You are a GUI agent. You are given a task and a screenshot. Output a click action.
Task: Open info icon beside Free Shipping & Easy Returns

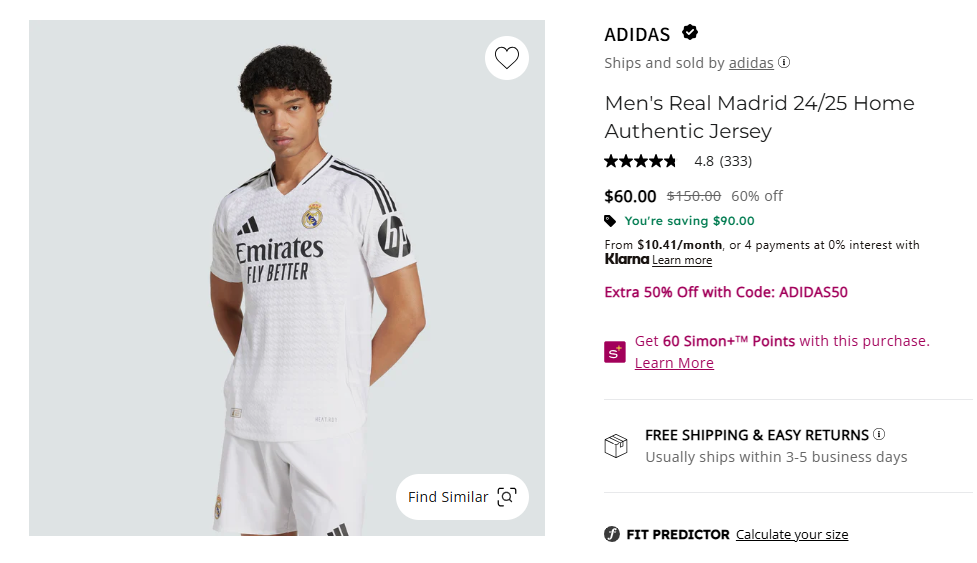[879, 434]
